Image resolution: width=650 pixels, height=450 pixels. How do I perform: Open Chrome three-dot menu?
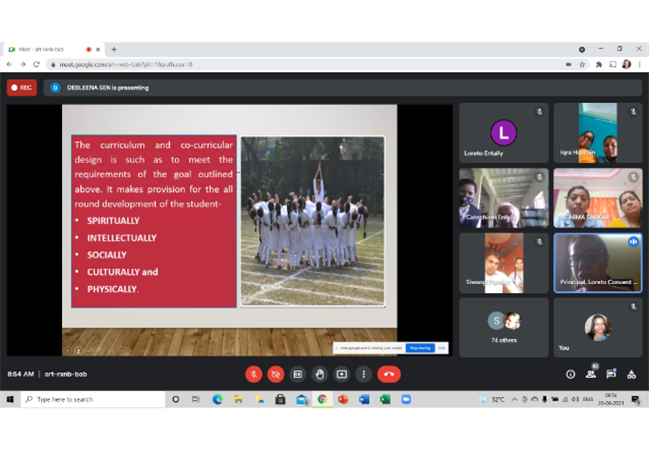[x=640, y=64]
